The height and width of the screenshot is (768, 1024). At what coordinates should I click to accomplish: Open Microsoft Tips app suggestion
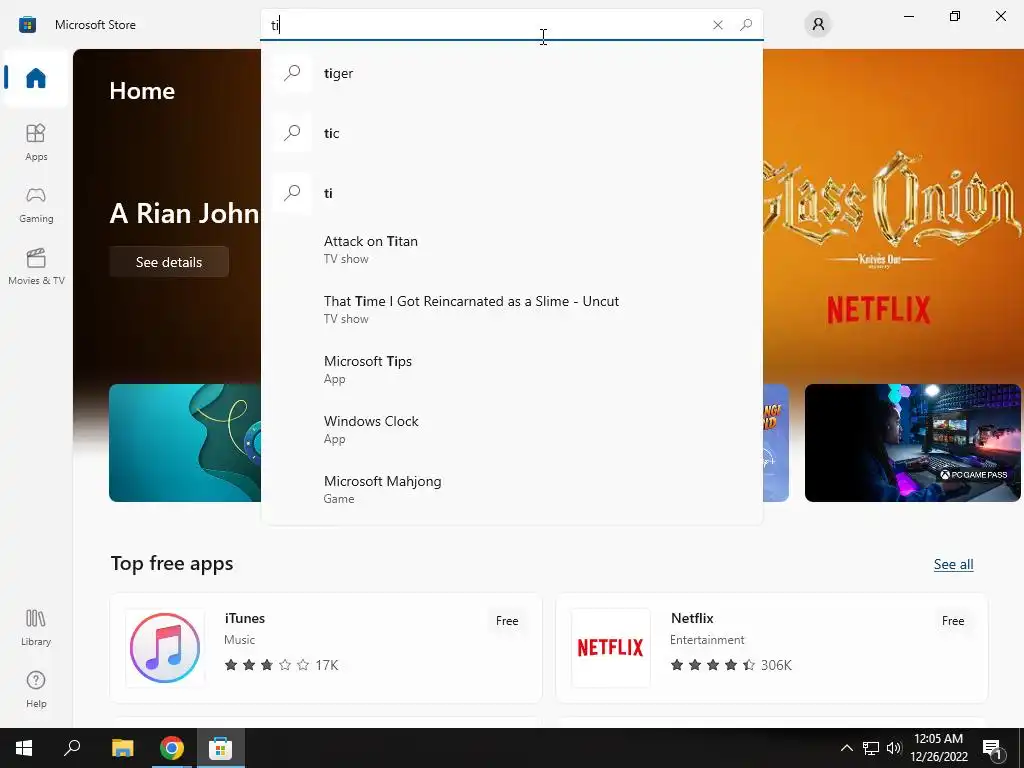click(x=512, y=370)
